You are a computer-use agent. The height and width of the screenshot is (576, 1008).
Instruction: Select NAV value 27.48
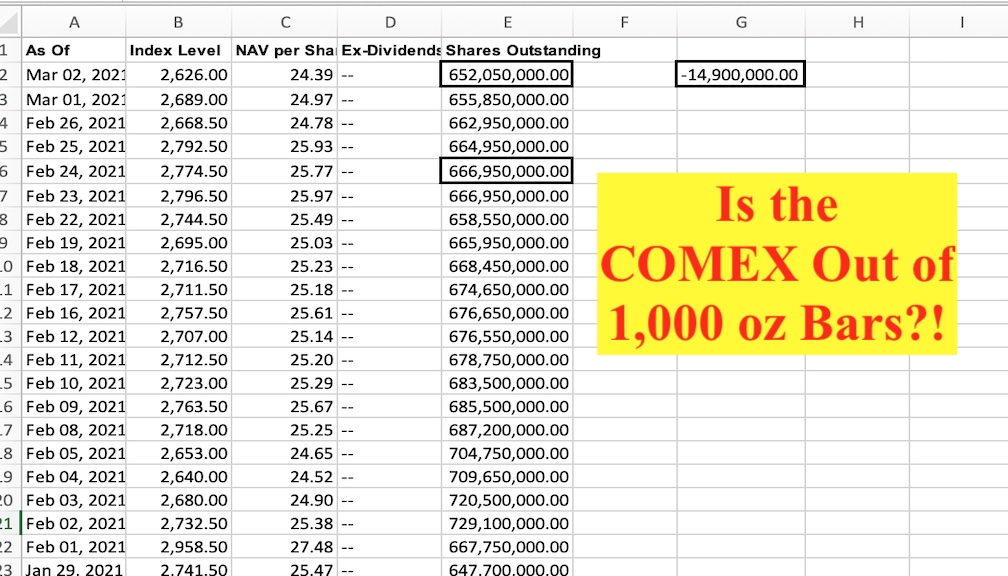click(x=285, y=547)
